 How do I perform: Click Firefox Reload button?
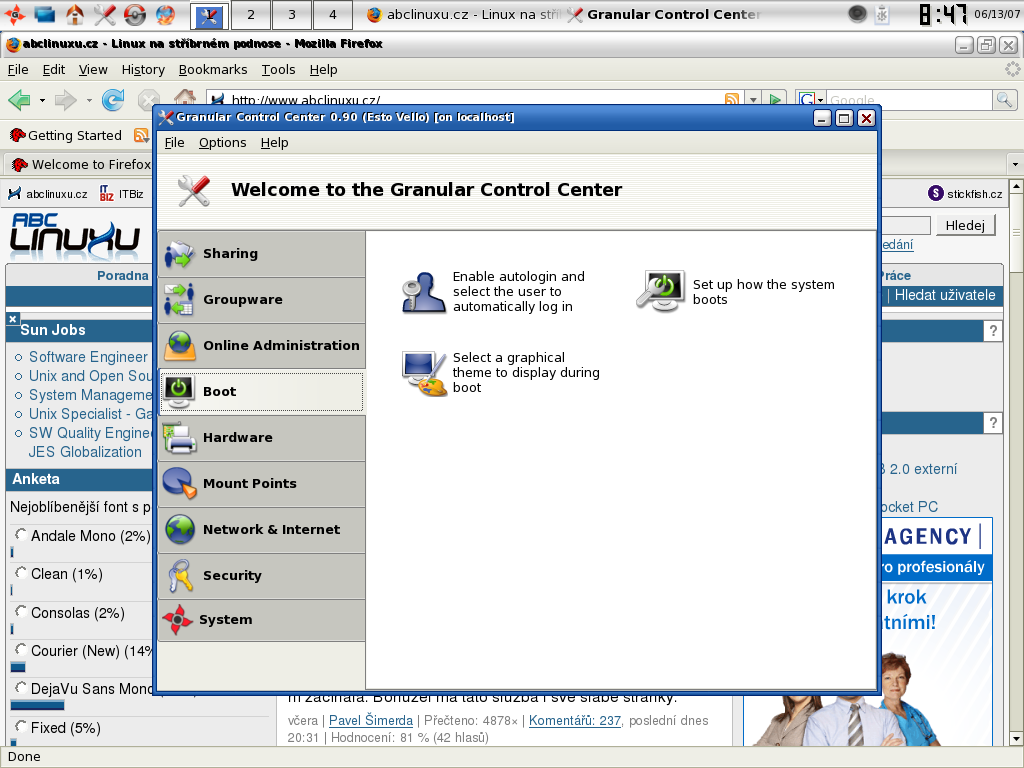pos(113,100)
